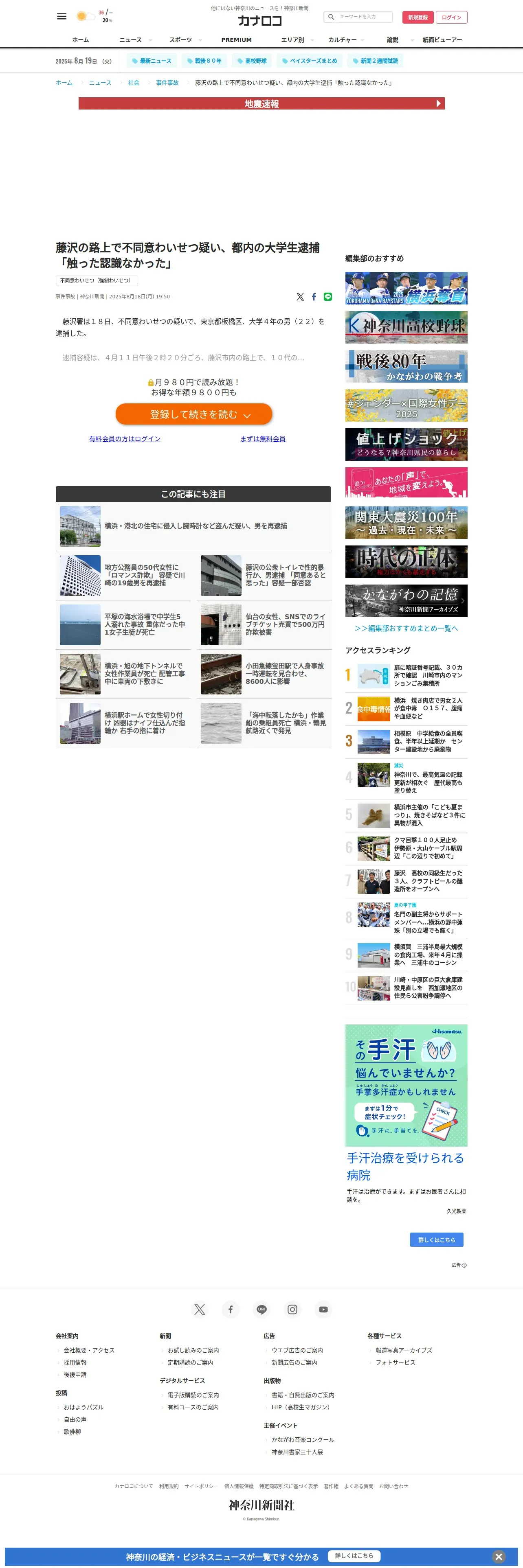Expand エリア別 menu dropdown arrow
523x1568 pixels.
[312, 40]
